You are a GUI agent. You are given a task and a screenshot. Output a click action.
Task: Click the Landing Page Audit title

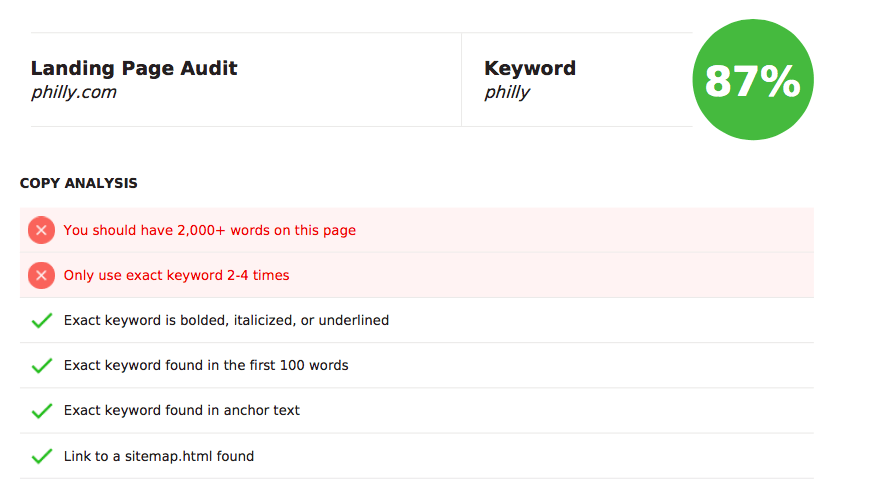134,68
